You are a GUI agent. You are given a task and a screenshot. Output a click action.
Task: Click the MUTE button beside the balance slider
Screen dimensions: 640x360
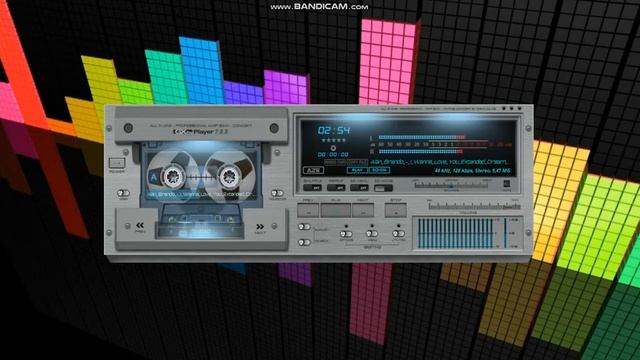(x=507, y=184)
